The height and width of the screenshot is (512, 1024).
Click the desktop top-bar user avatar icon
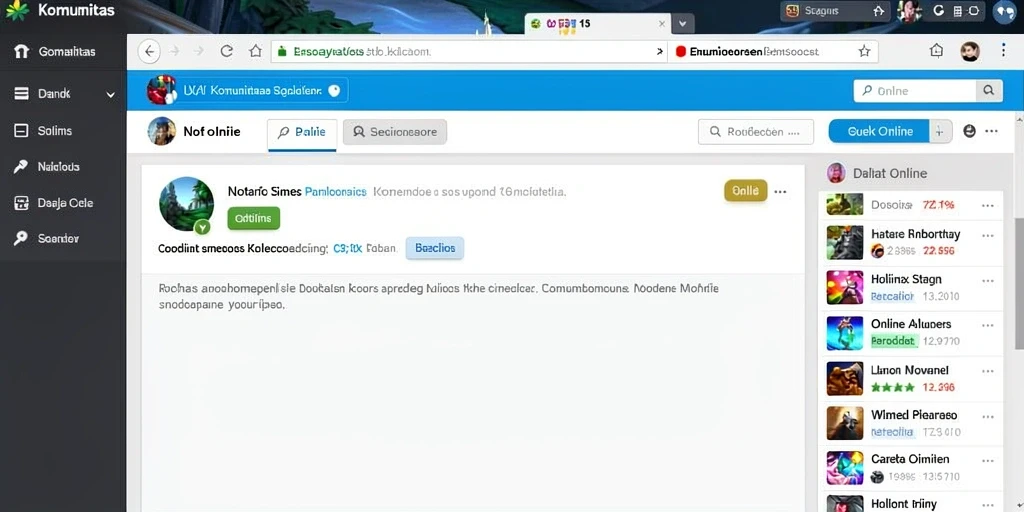click(x=909, y=10)
